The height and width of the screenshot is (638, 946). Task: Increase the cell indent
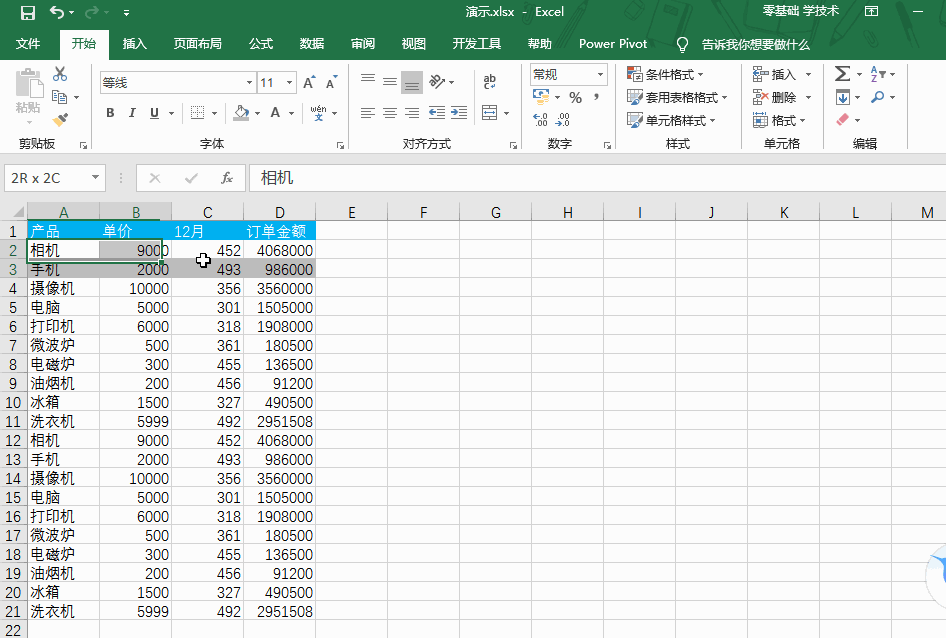click(459, 113)
